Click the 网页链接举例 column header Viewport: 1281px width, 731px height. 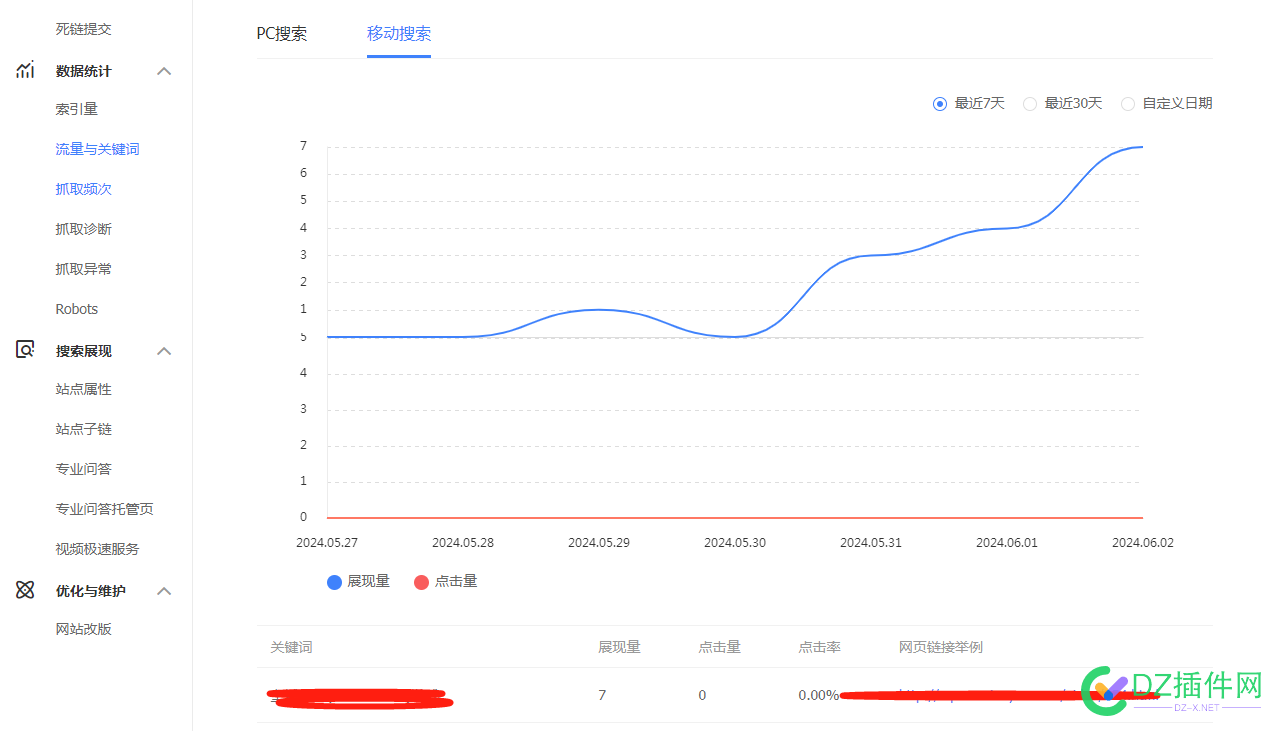(x=940, y=647)
